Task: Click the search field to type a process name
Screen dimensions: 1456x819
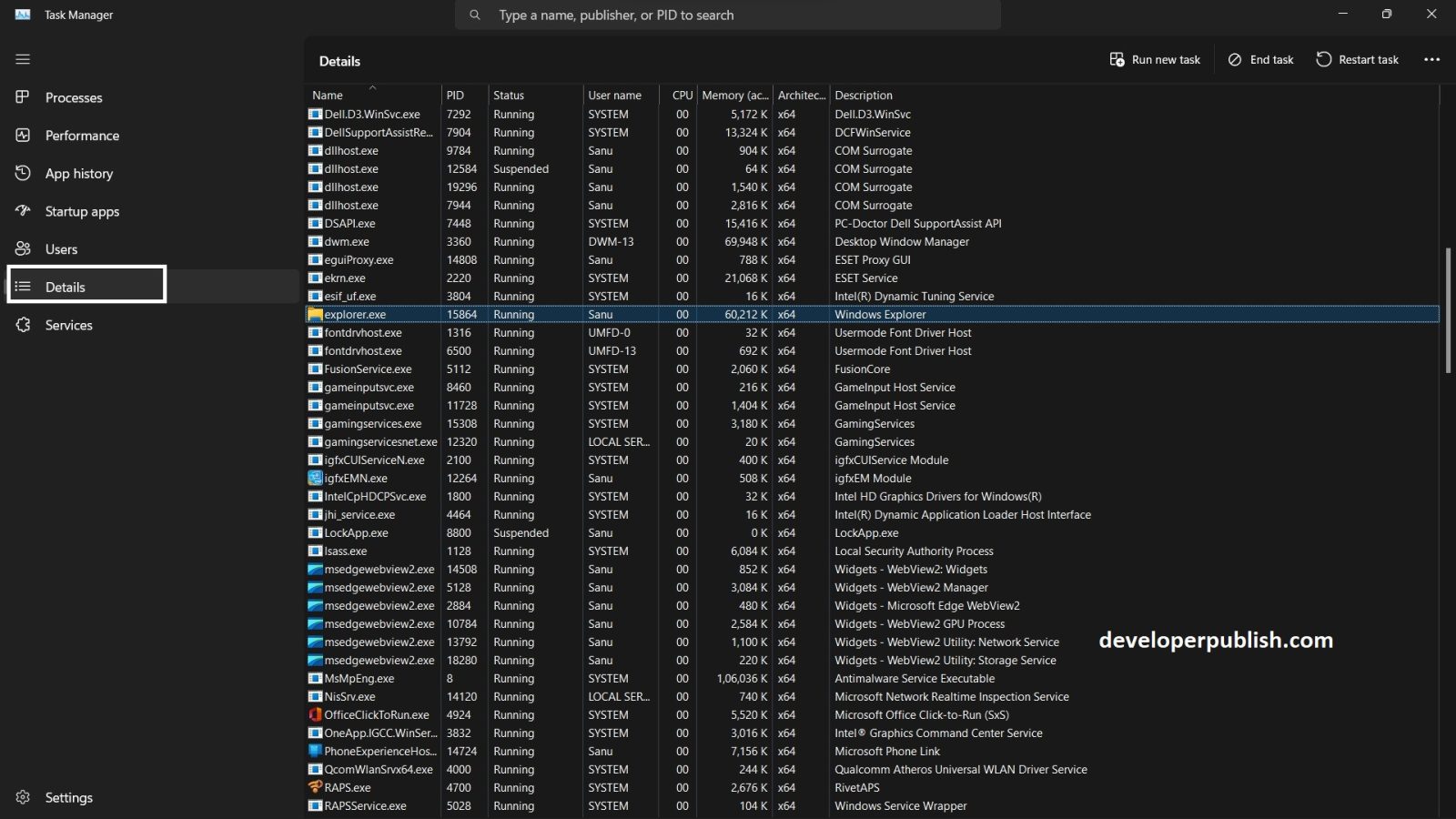Action: point(728,15)
